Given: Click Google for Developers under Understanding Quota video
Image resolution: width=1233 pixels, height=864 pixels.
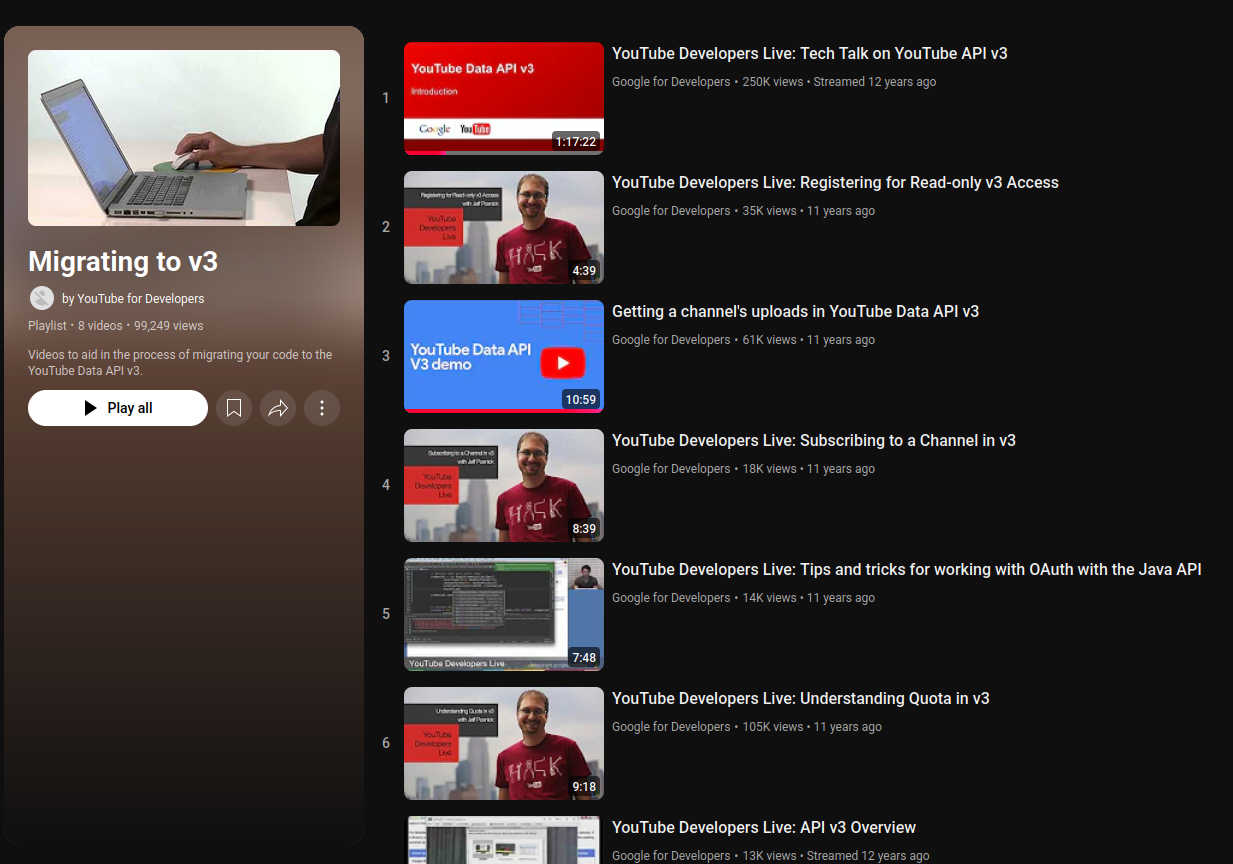Looking at the screenshot, I should click(x=671, y=727).
